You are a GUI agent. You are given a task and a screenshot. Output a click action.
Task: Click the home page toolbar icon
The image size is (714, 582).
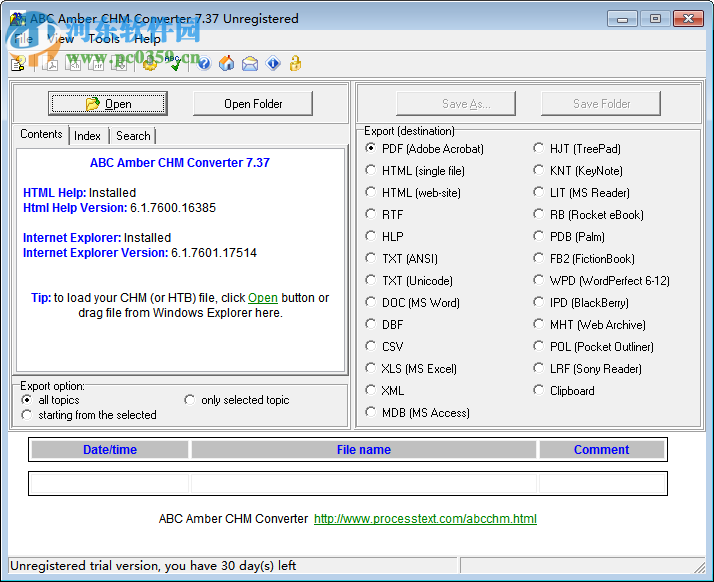coord(227,64)
